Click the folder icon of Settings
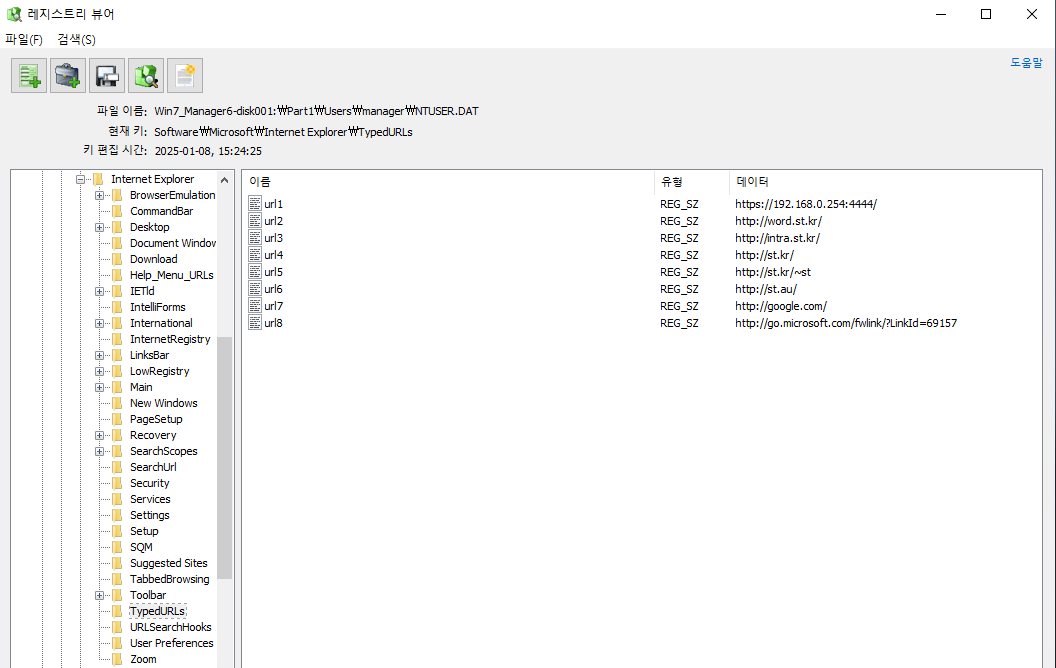The width and height of the screenshot is (1056, 668). click(x=117, y=515)
